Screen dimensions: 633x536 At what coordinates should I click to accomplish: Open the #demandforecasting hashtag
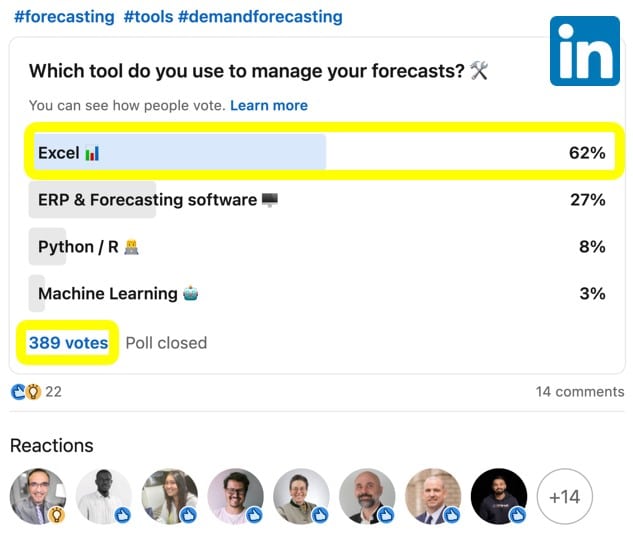260,17
